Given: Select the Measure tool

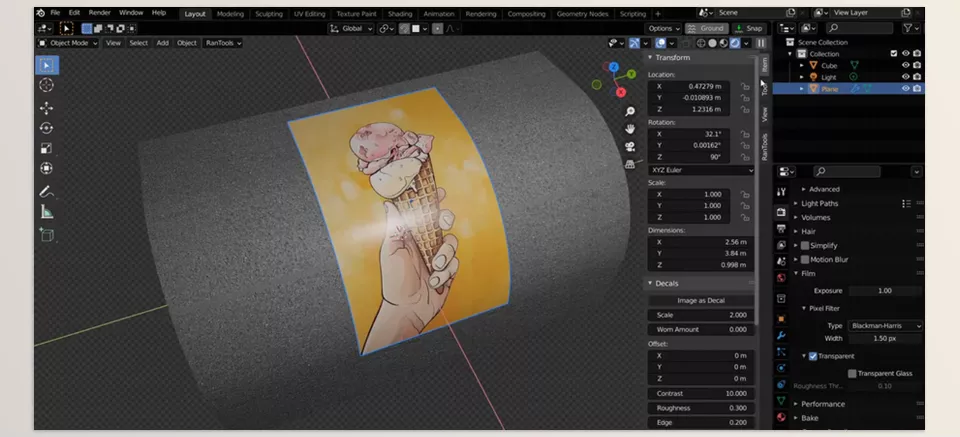Looking at the screenshot, I should click(x=47, y=212).
